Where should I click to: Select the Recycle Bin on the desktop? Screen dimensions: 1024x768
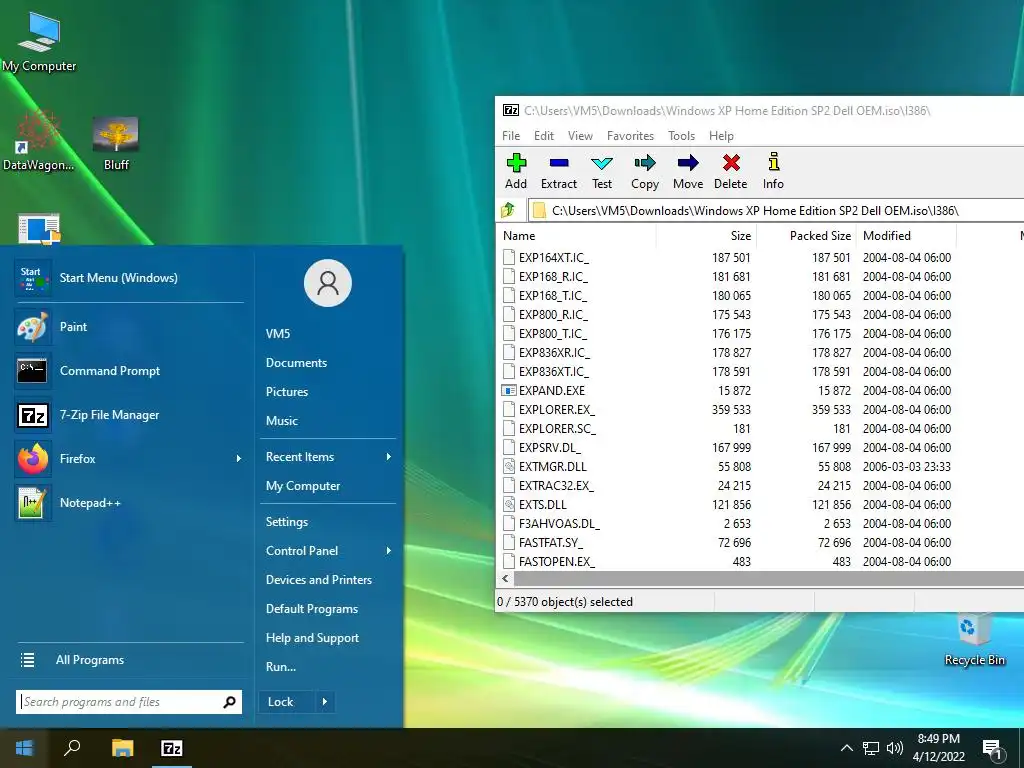point(974,640)
